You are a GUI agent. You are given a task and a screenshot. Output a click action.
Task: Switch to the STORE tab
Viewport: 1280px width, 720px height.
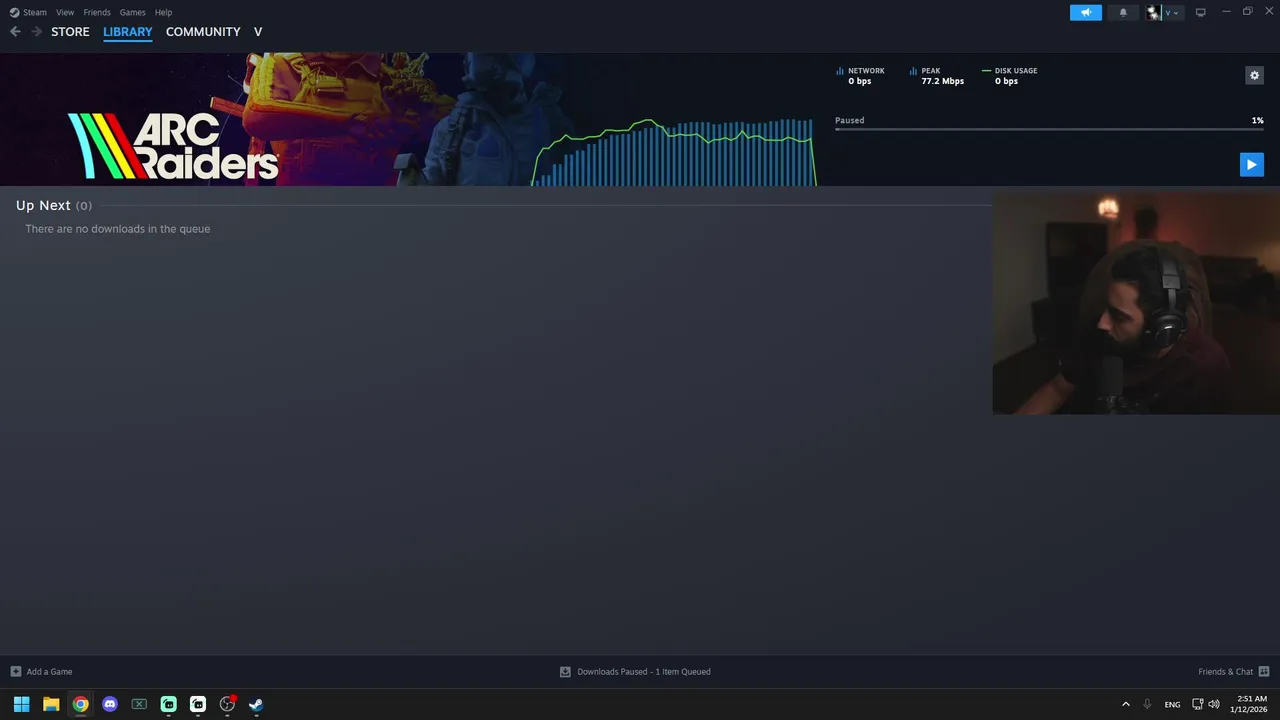70,32
